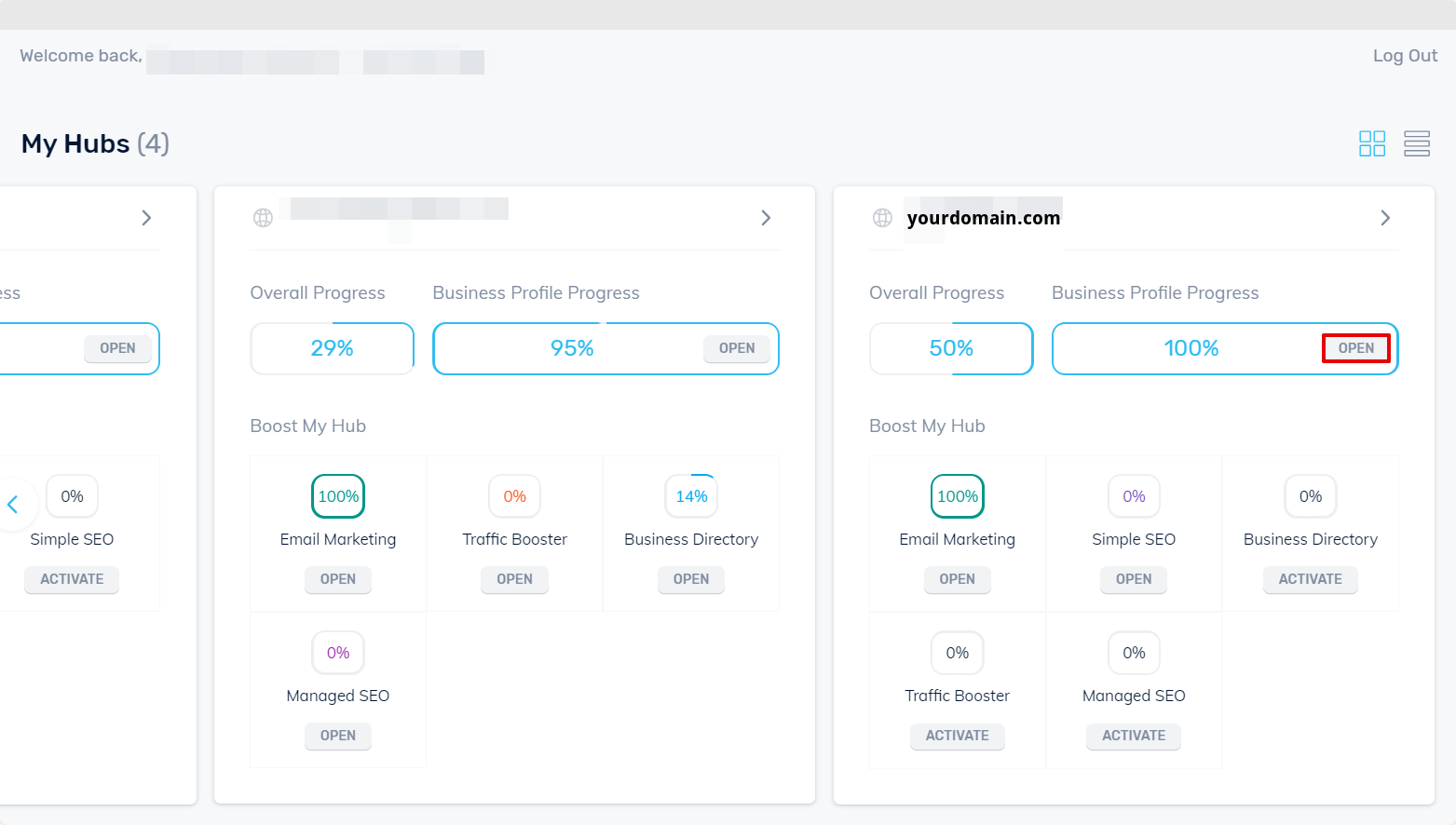Viewport: 1456px width, 825px height.
Task: Click globe icon on the middle hub card
Action: [264, 218]
